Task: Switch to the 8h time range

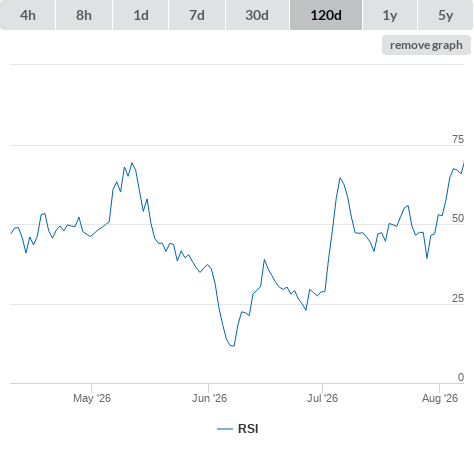Action: pyautogui.click(x=84, y=15)
